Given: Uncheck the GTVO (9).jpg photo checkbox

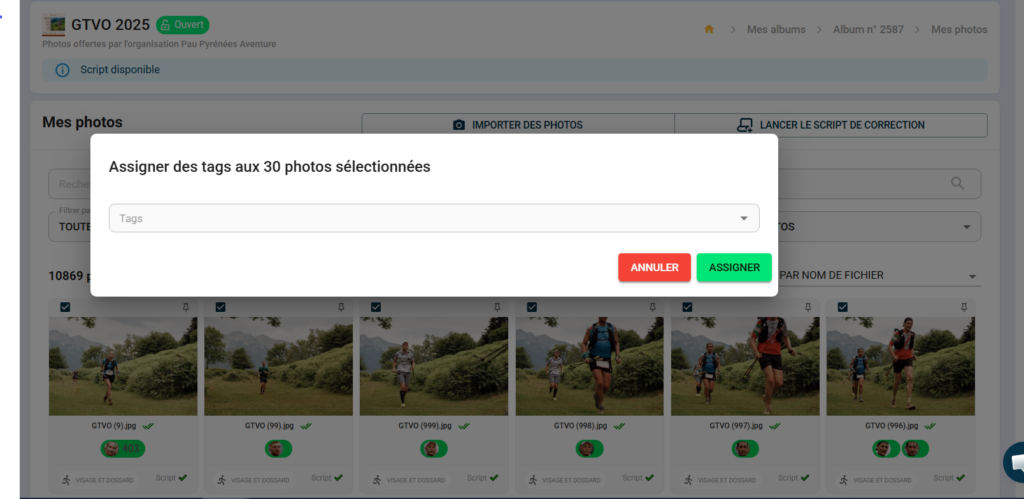Looking at the screenshot, I should tap(65, 307).
